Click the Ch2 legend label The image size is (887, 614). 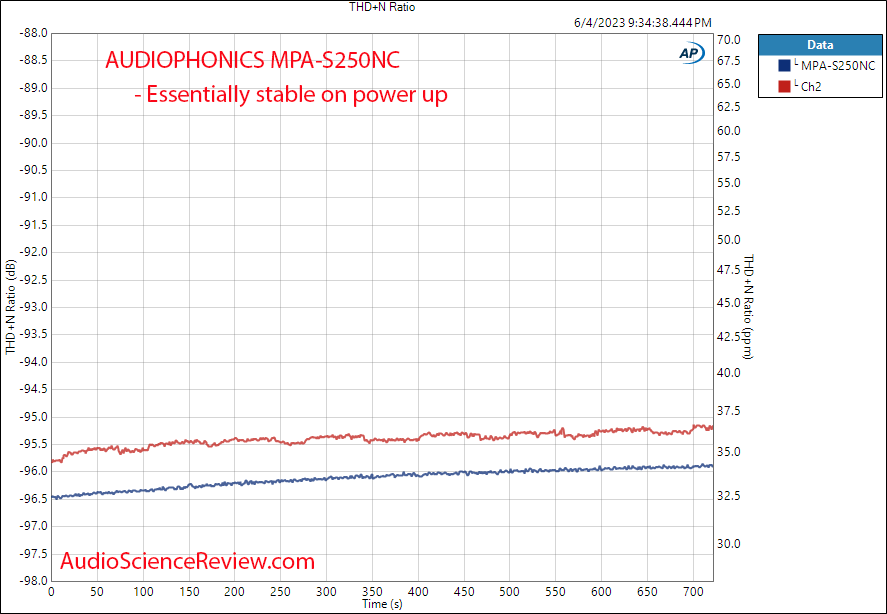click(x=811, y=87)
